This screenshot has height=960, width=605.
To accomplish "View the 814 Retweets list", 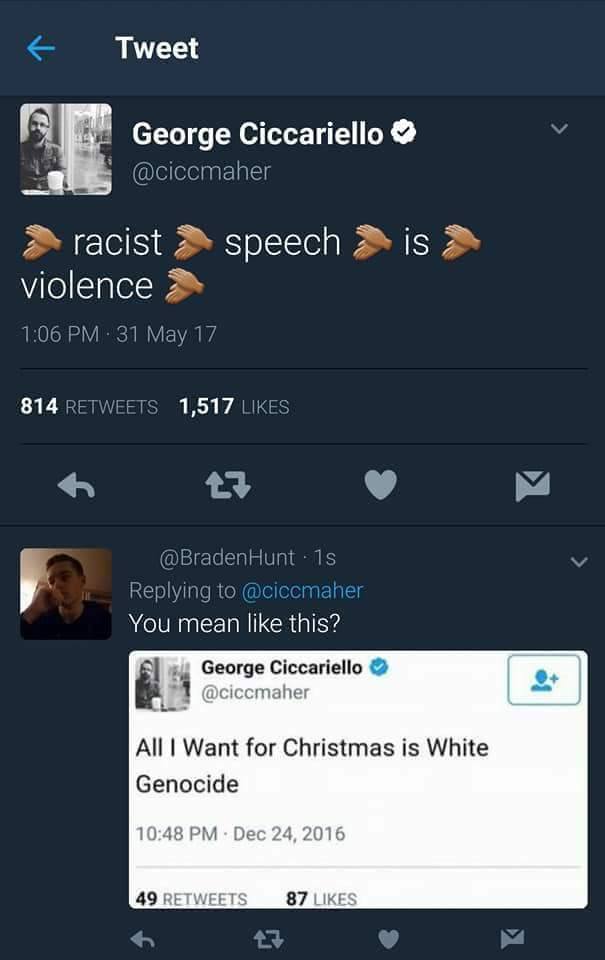I will pyautogui.click(x=89, y=407).
